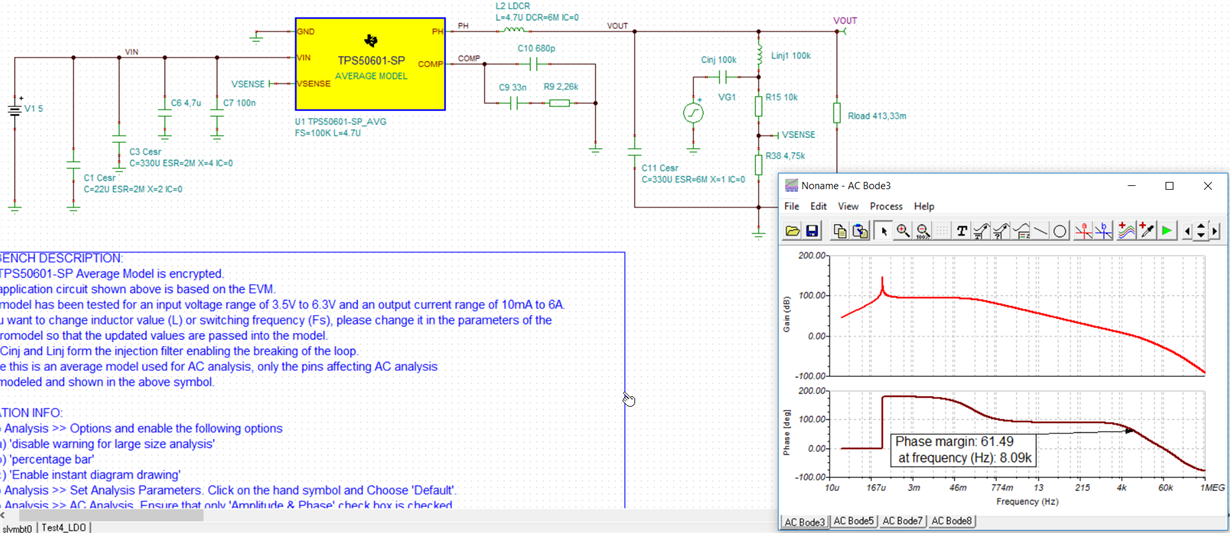Image resolution: width=1230 pixels, height=533 pixels.
Task: Switch to the AC Bode3 tab
Action: [x=805, y=521]
